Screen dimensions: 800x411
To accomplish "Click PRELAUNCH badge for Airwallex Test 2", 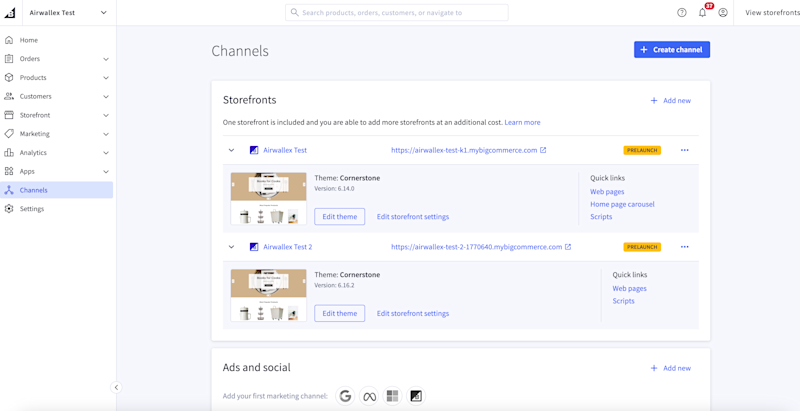I will coord(642,247).
